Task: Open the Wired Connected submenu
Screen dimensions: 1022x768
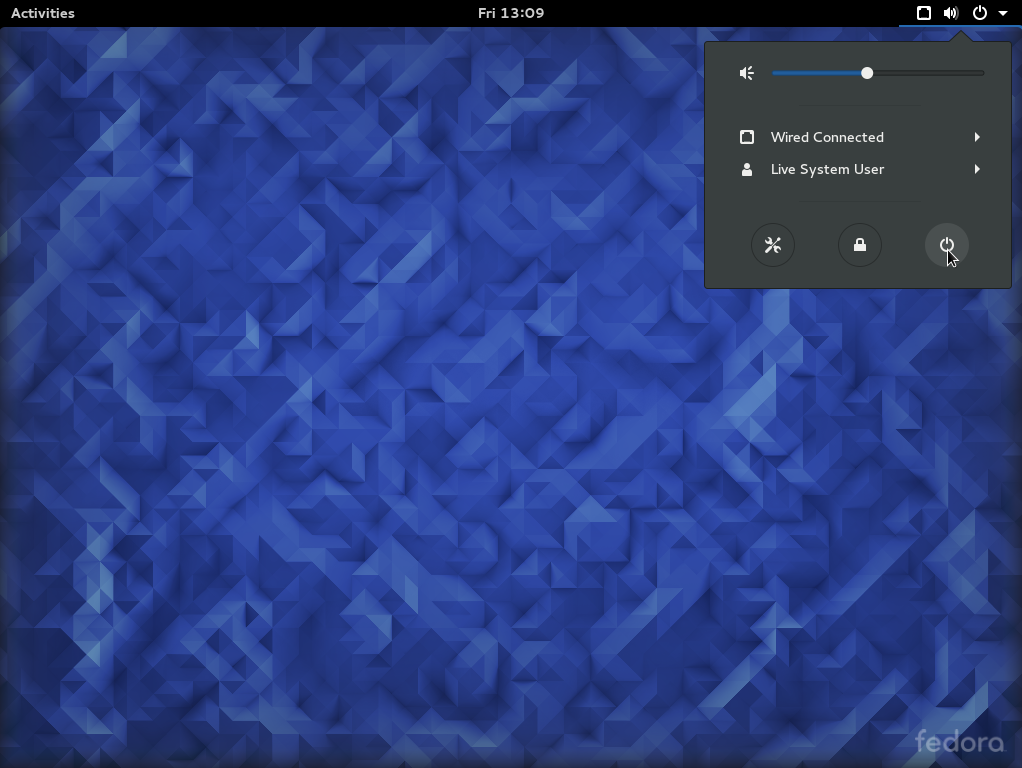Action: pyautogui.click(x=858, y=137)
